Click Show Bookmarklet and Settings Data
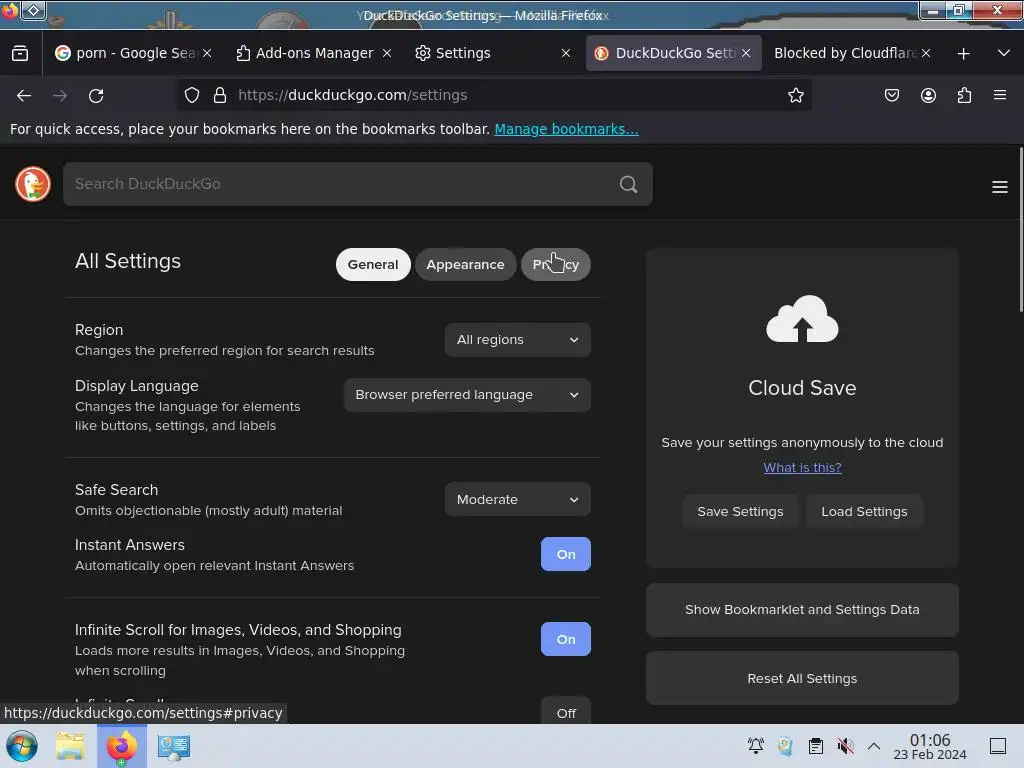The image size is (1024, 768). [802, 609]
